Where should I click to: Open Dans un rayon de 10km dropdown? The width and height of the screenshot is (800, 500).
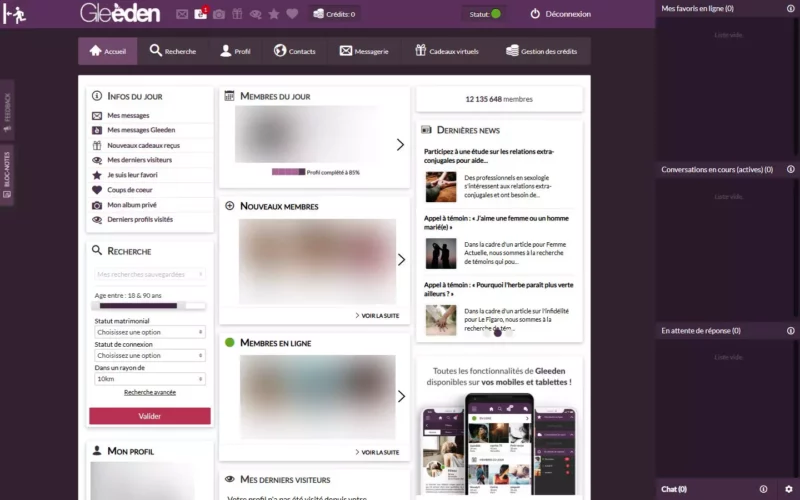tap(150, 379)
